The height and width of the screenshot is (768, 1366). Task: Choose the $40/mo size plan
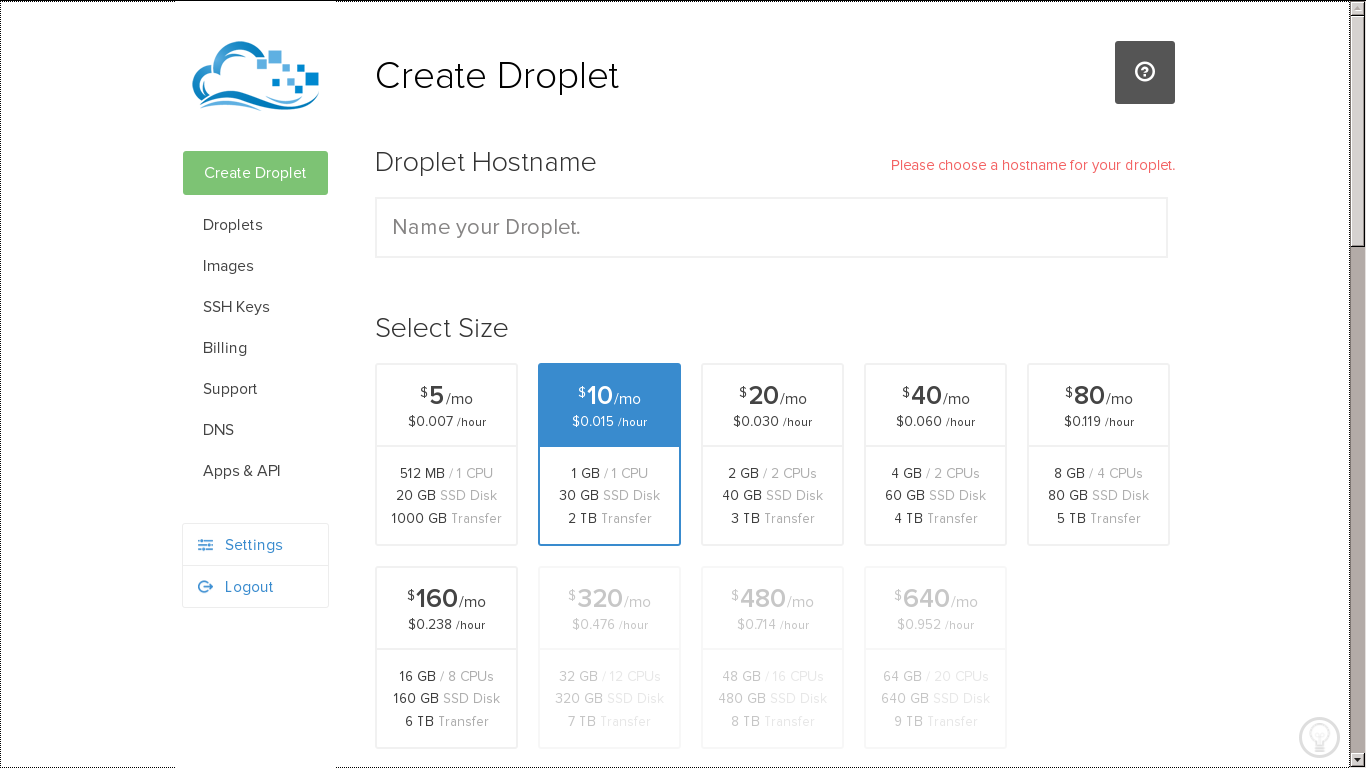tap(935, 454)
